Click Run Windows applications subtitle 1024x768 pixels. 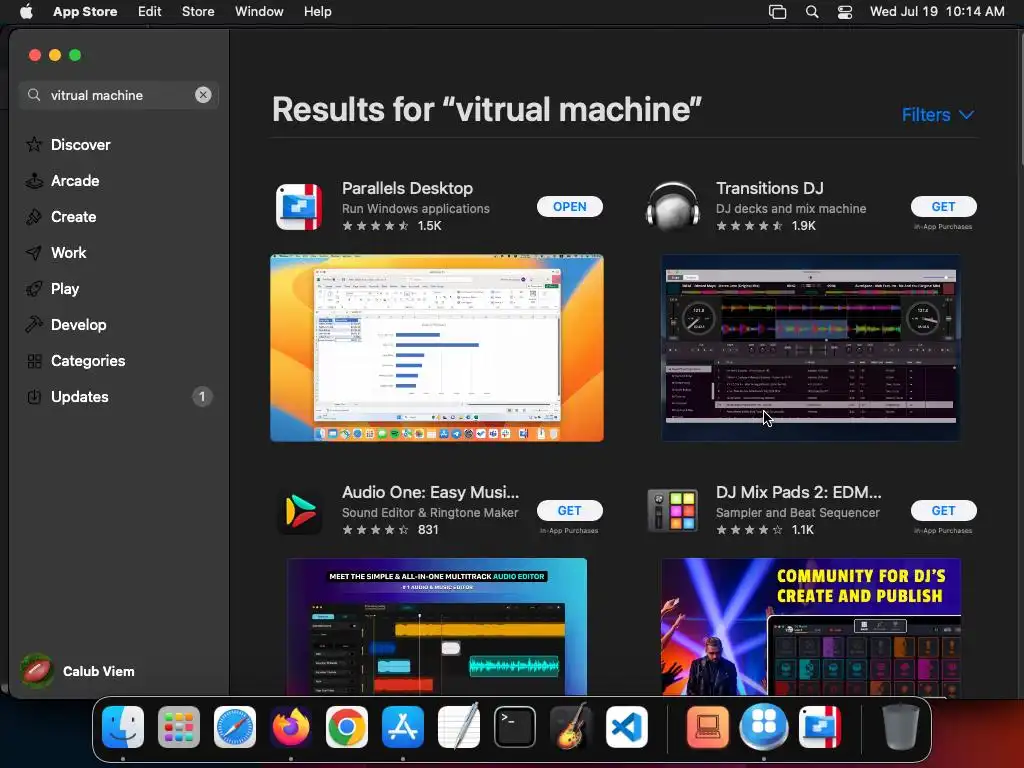415,209
